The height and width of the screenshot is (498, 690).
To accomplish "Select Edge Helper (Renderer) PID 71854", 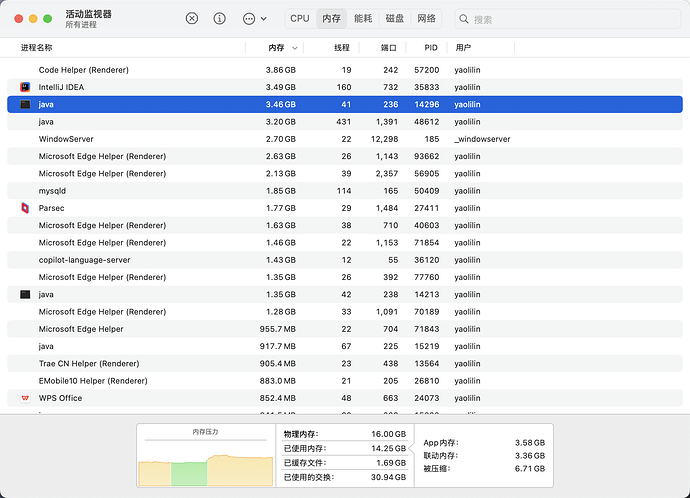I will tap(345, 242).
